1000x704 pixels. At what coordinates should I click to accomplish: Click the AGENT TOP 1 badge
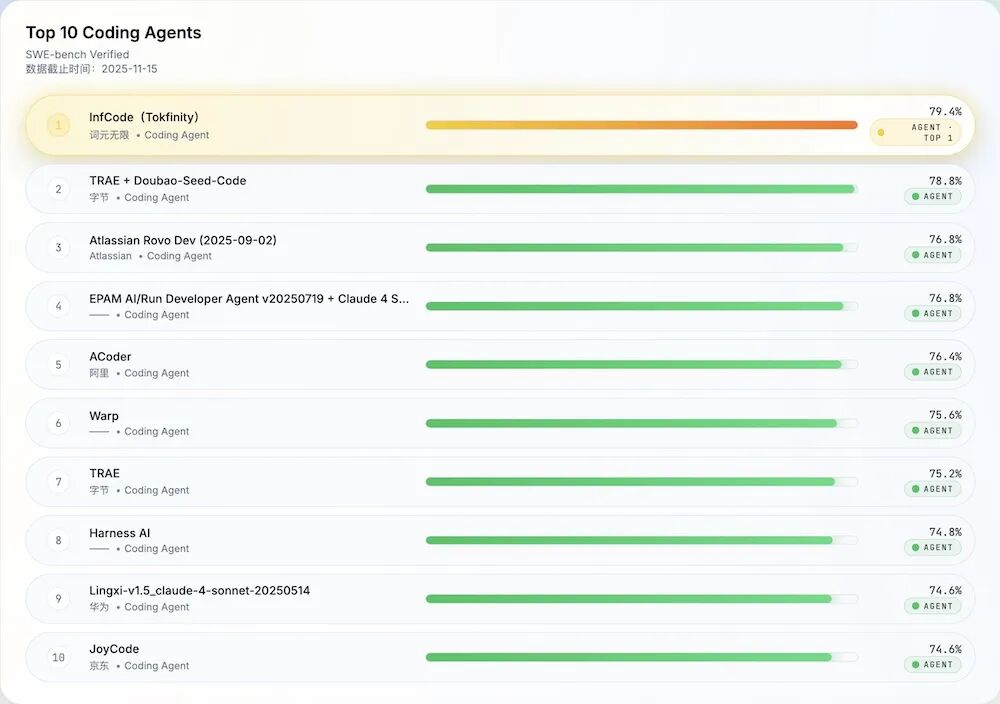point(915,133)
